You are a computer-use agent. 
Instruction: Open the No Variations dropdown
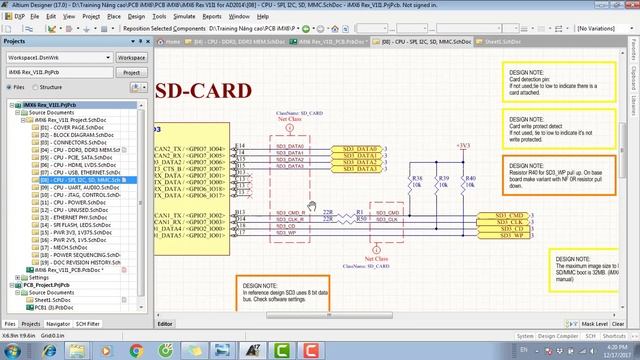point(632,29)
